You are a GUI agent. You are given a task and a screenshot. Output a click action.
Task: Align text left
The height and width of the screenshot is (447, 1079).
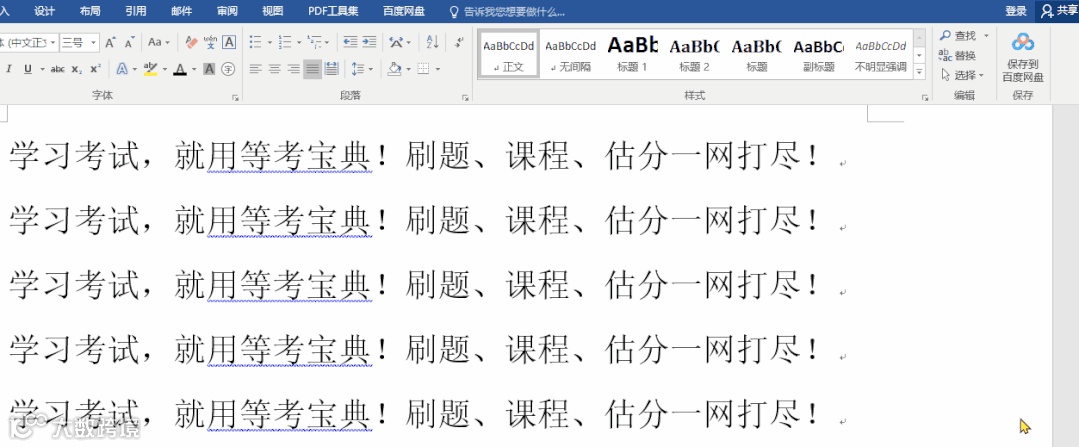tap(255, 69)
